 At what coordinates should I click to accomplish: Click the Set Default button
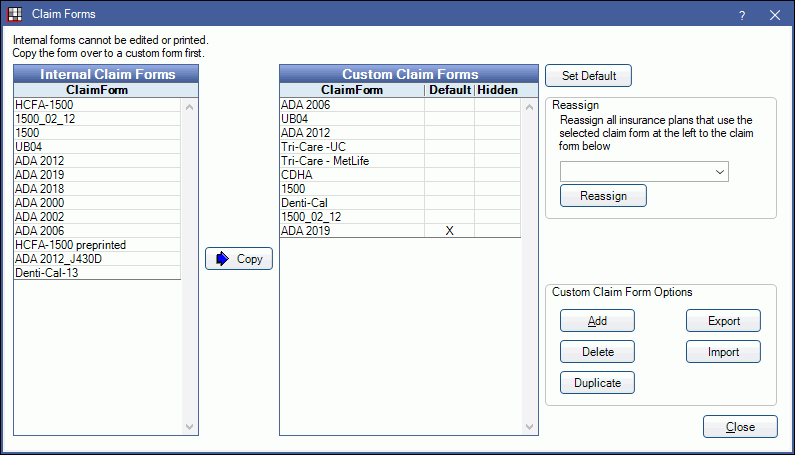(588, 76)
